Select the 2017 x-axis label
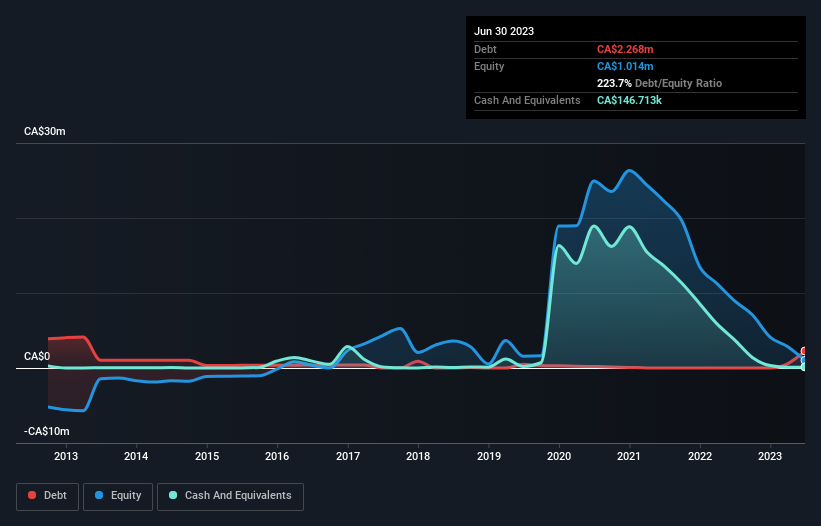The width and height of the screenshot is (821, 526). (x=348, y=456)
